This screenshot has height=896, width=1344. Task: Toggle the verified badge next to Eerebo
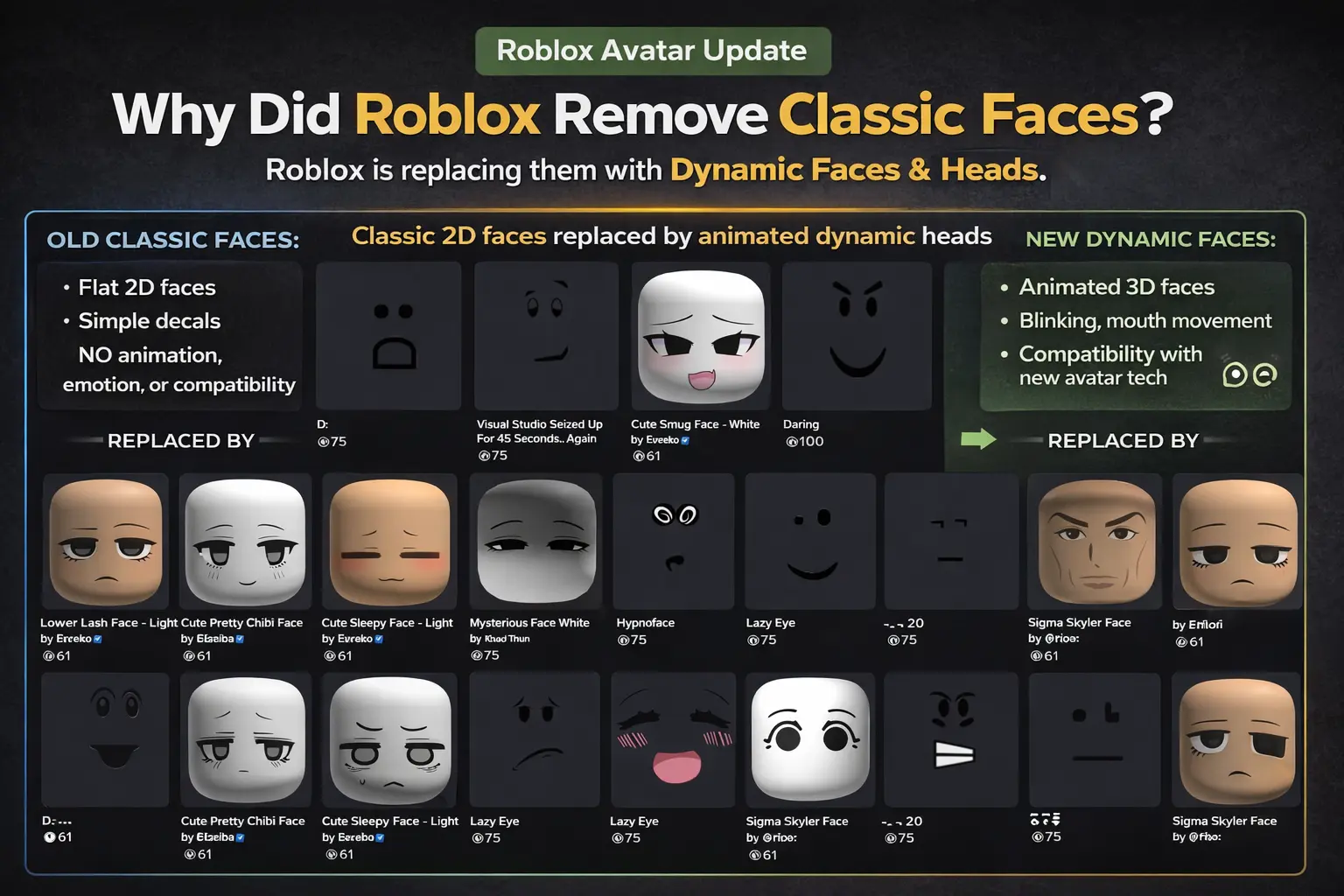pyautogui.click(x=380, y=837)
